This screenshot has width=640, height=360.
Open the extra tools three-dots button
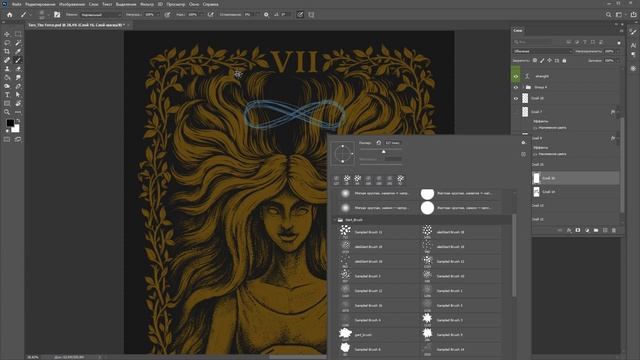coord(18,112)
